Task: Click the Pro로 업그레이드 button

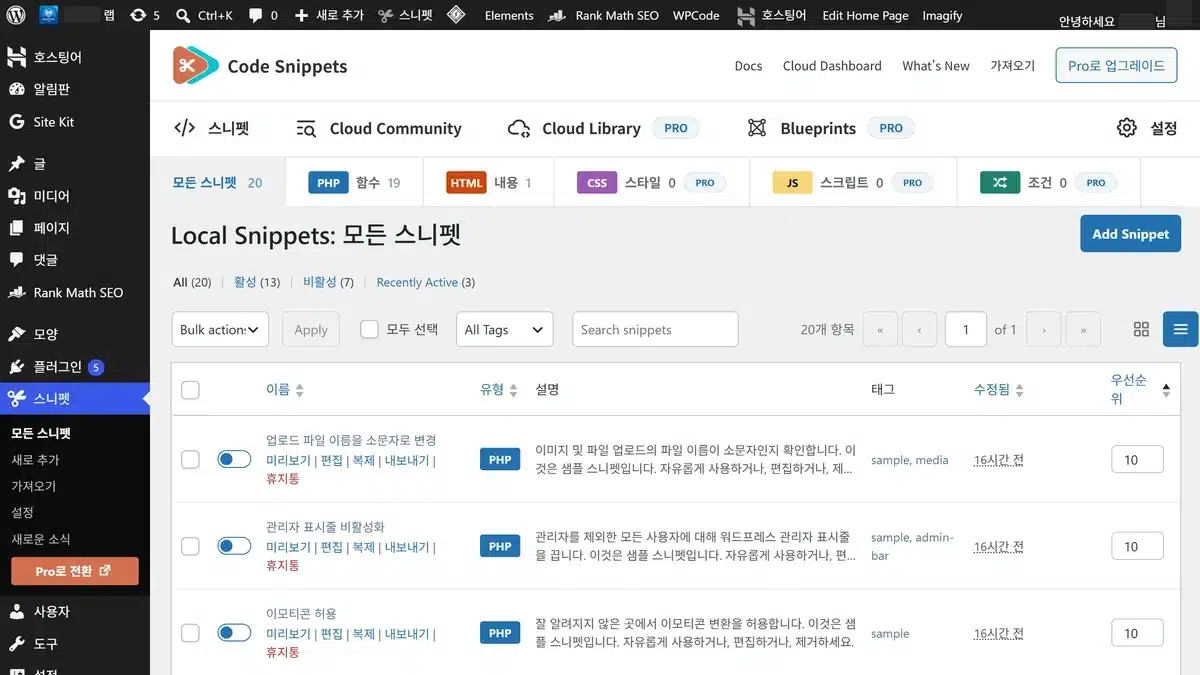Action: [1116, 66]
